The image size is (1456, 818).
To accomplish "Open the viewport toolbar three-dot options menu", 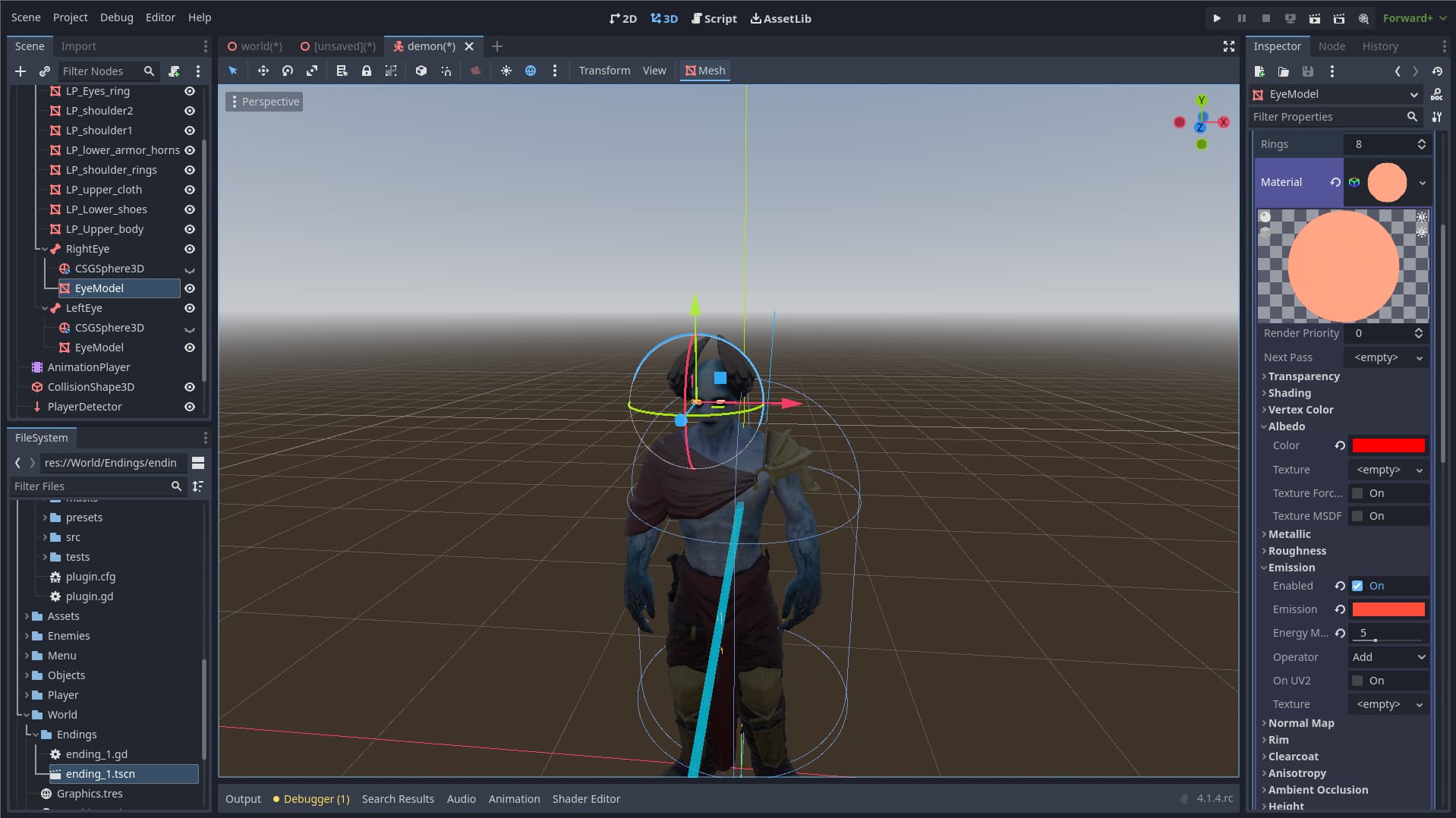I will [555, 71].
